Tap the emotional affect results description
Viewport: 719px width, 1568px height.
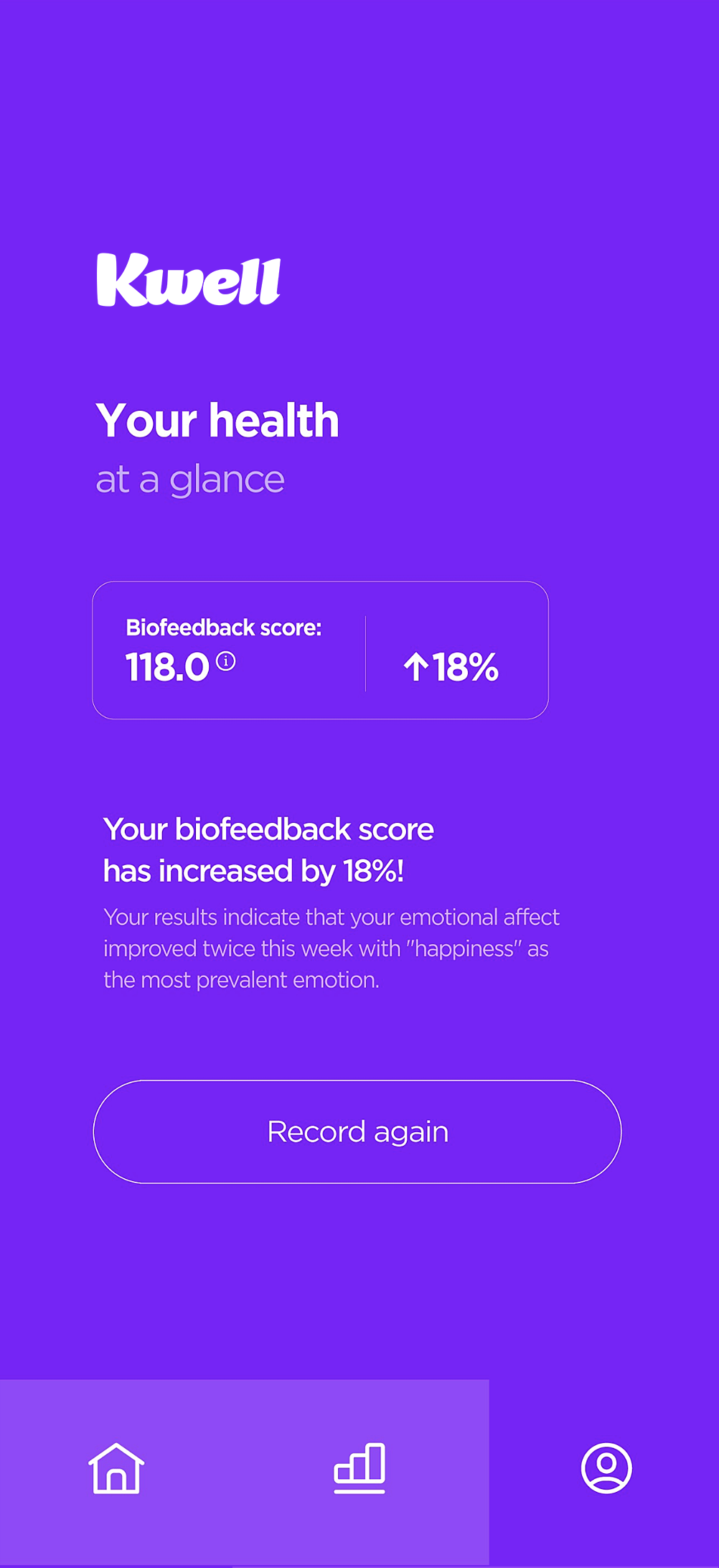click(332, 948)
